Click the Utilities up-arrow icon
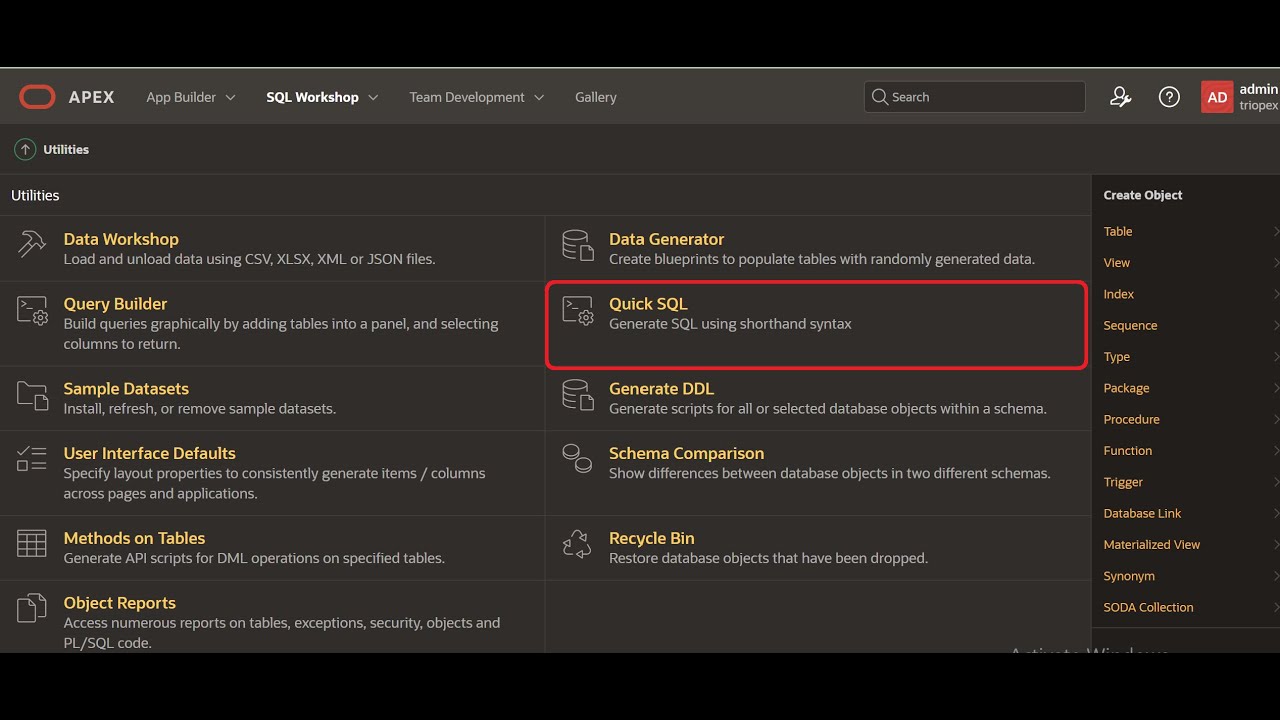Viewport: 1280px width, 720px height. coord(25,150)
